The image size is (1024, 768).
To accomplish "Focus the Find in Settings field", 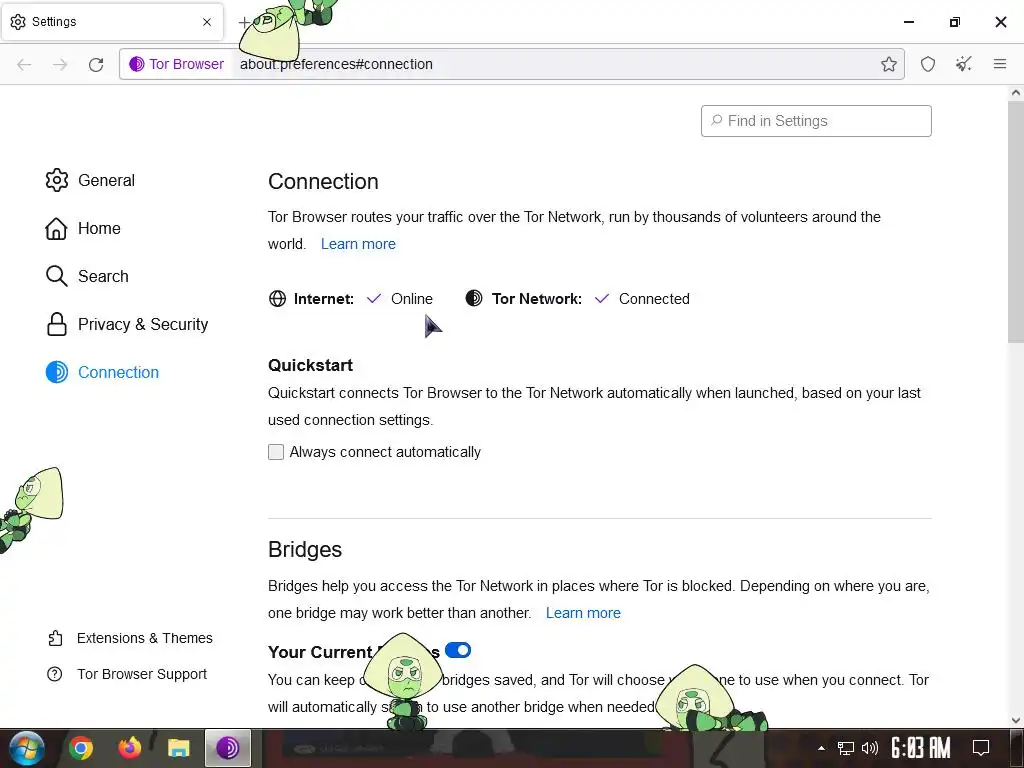I will 816,121.
